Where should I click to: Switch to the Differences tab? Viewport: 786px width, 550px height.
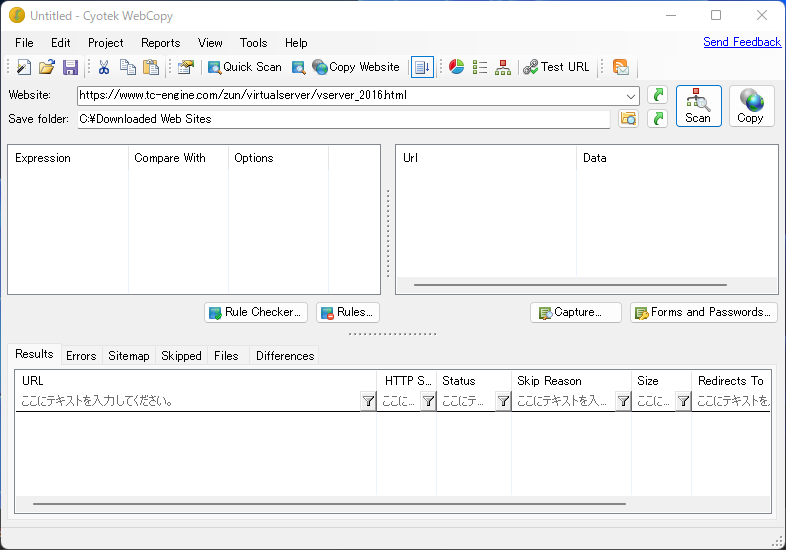click(285, 355)
